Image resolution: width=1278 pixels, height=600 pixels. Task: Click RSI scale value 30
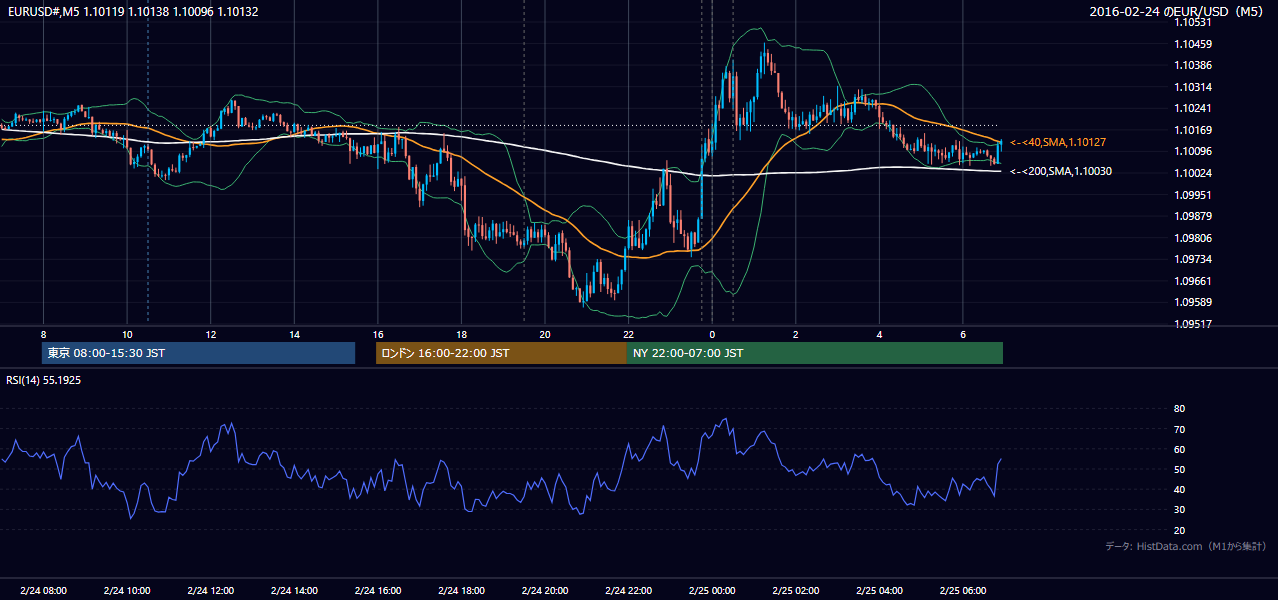pos(1179,510)
